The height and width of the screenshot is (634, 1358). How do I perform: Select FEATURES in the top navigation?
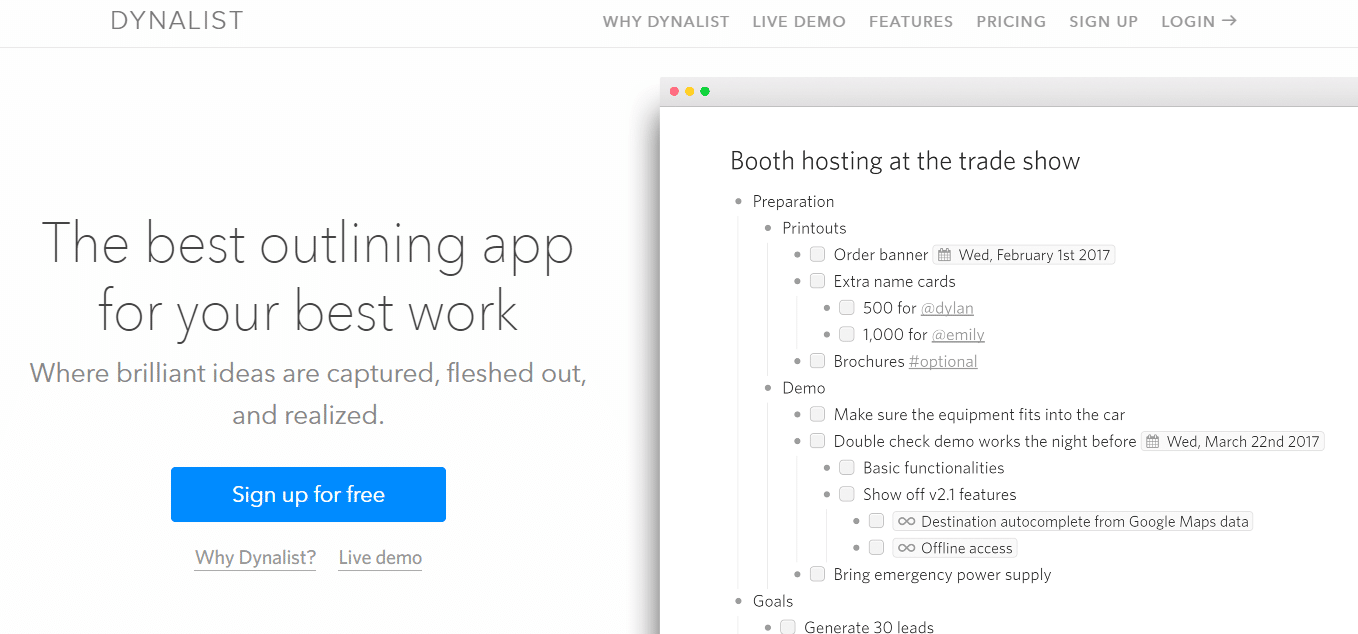[911, 20]
